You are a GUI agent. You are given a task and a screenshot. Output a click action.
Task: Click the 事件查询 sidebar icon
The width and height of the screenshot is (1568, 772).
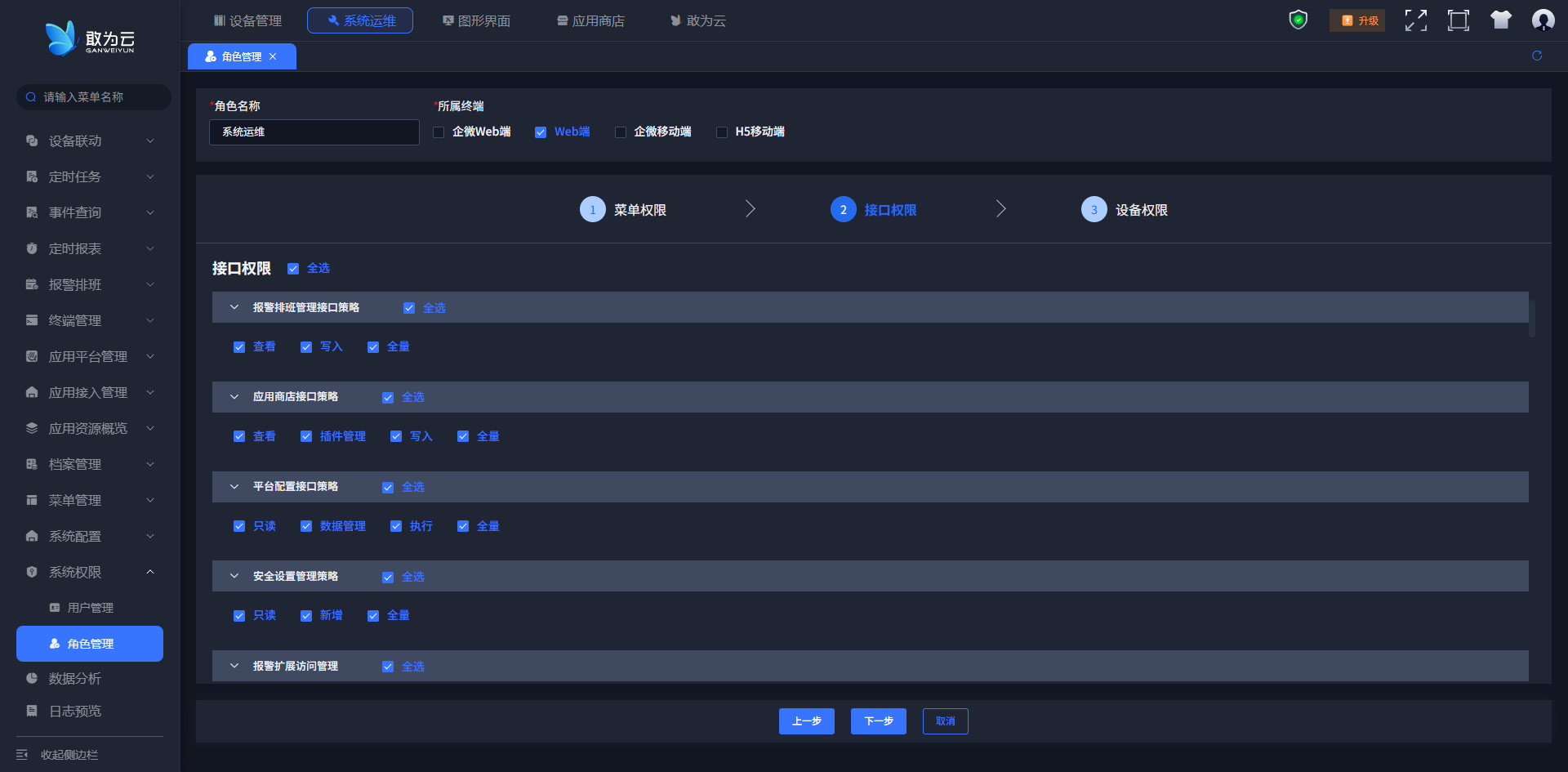pyautogui.click(x=32, y=212)
